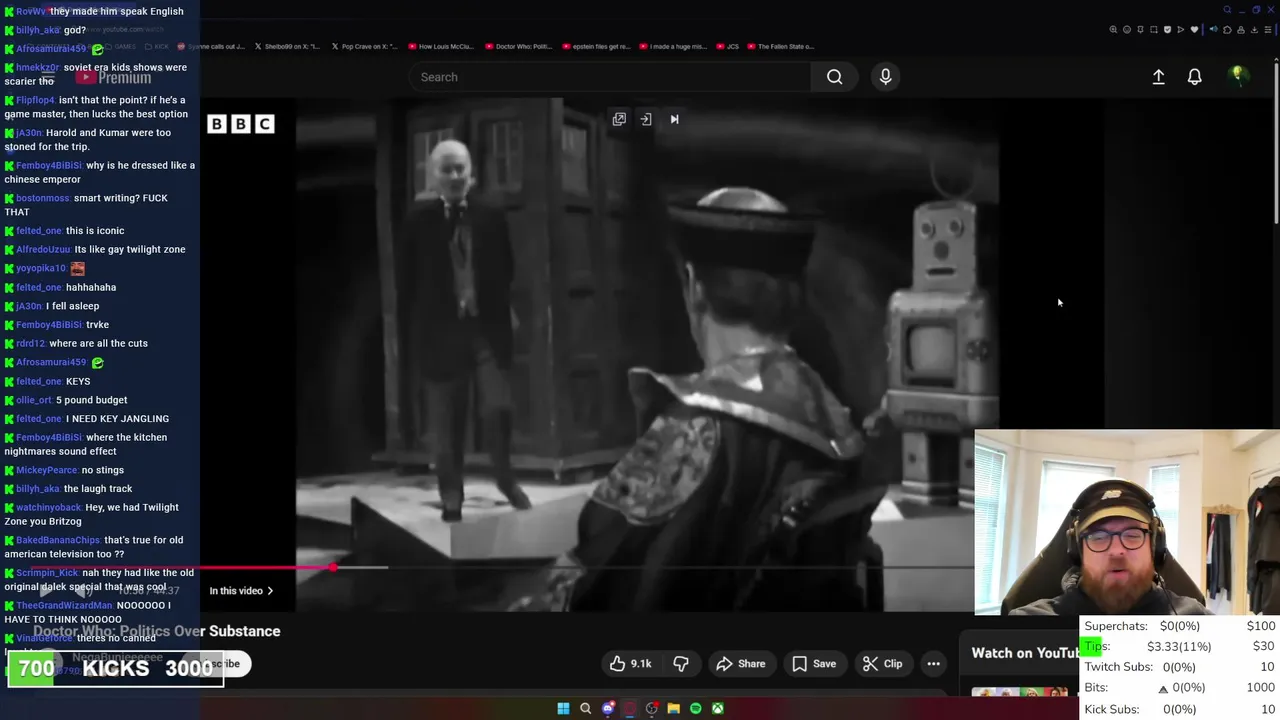Image resolution: width=1280 pixels, height=720 pixels.
Task: Click the pin icon in browser toolbar
Action: [x=1140, y=30]
